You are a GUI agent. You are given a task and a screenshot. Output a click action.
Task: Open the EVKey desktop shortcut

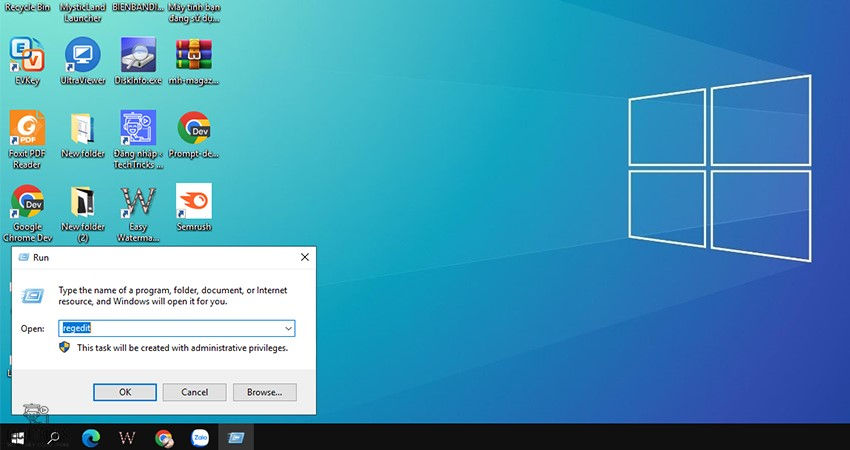point(27,61)
